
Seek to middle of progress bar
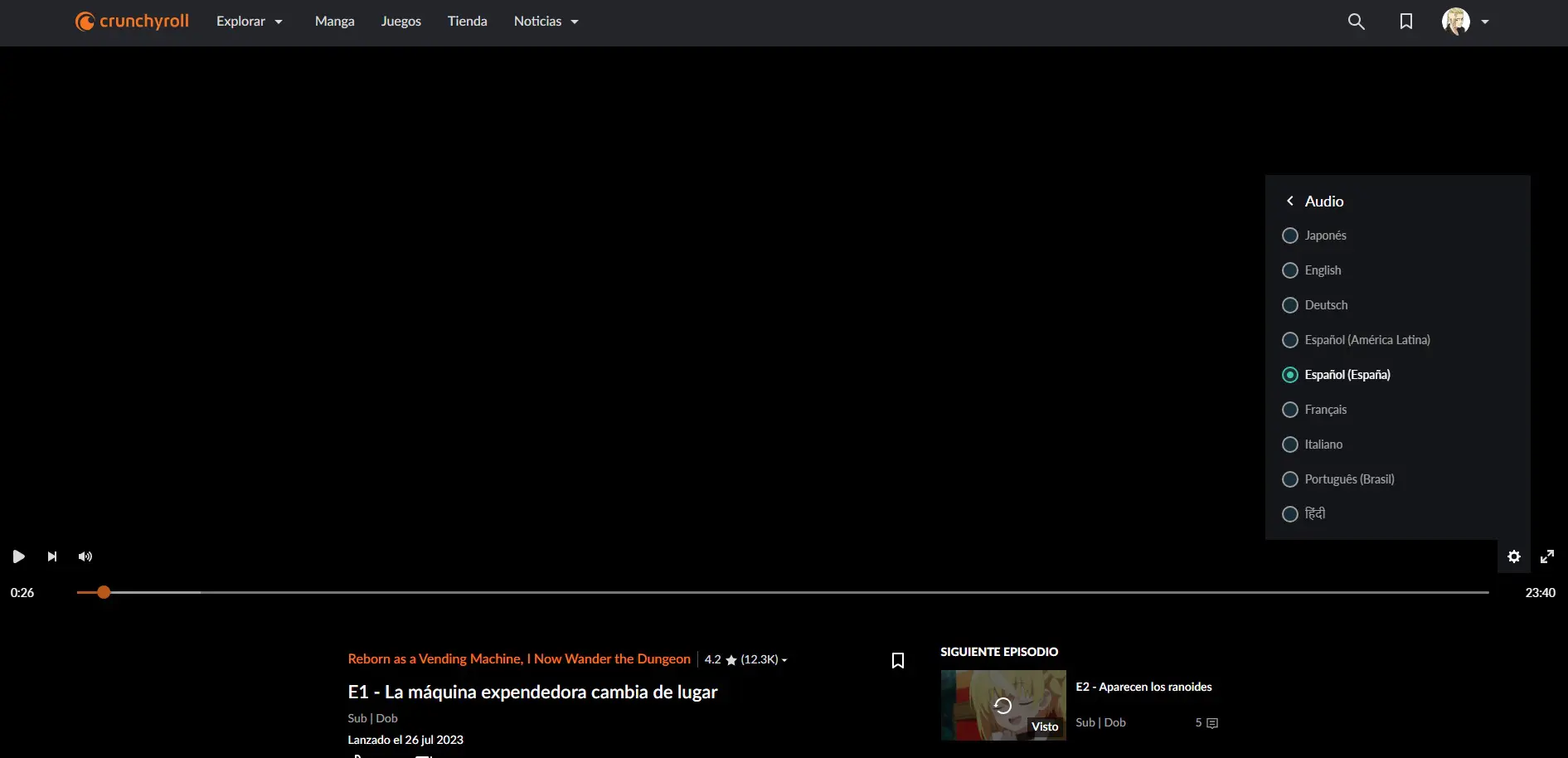pyautogui.click(x=783, y=592)
